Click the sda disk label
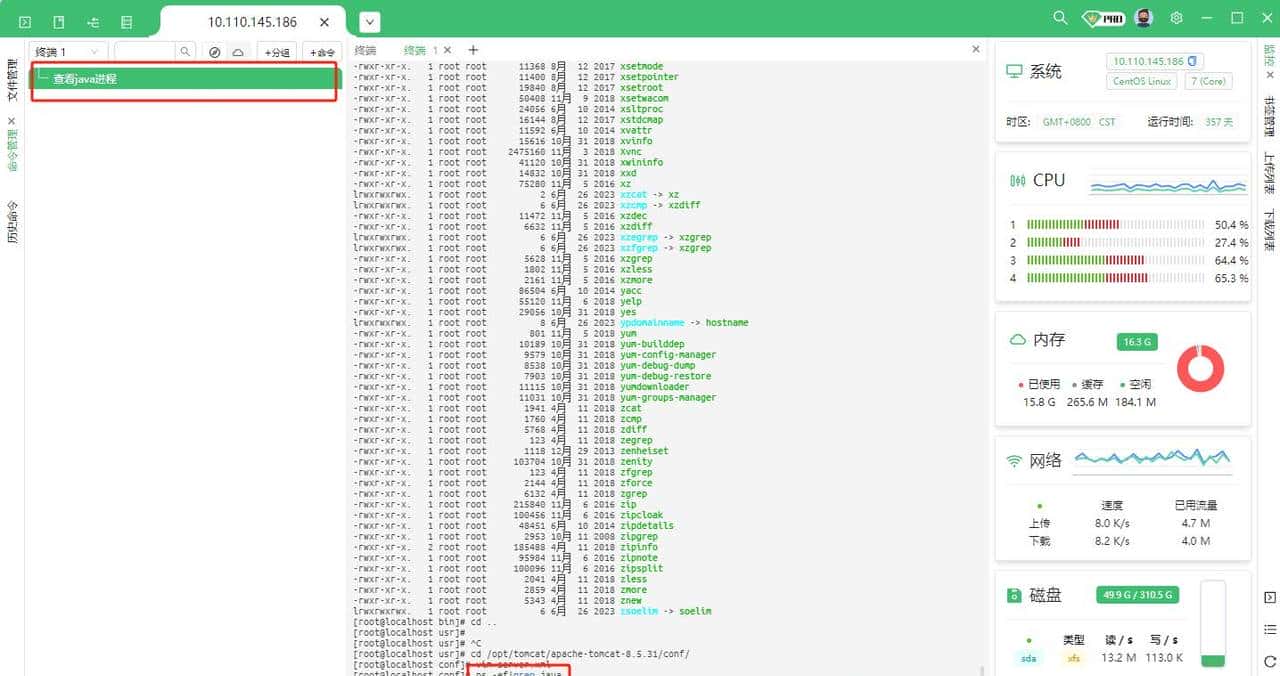1280x676 pixels. pos(1029,658)
